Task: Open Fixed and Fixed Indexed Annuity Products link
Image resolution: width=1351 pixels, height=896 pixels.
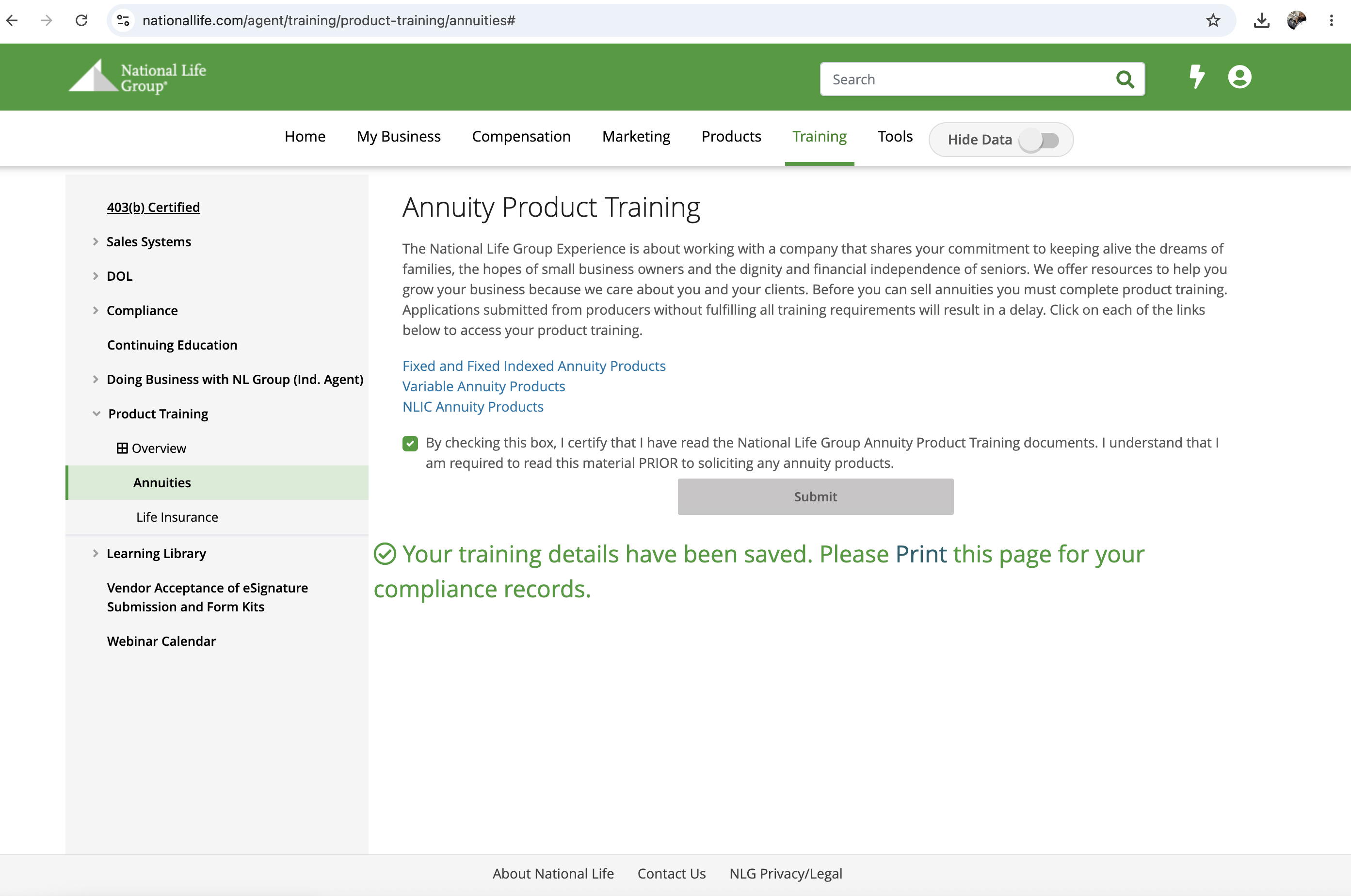Action: click(x=534, y=366)
